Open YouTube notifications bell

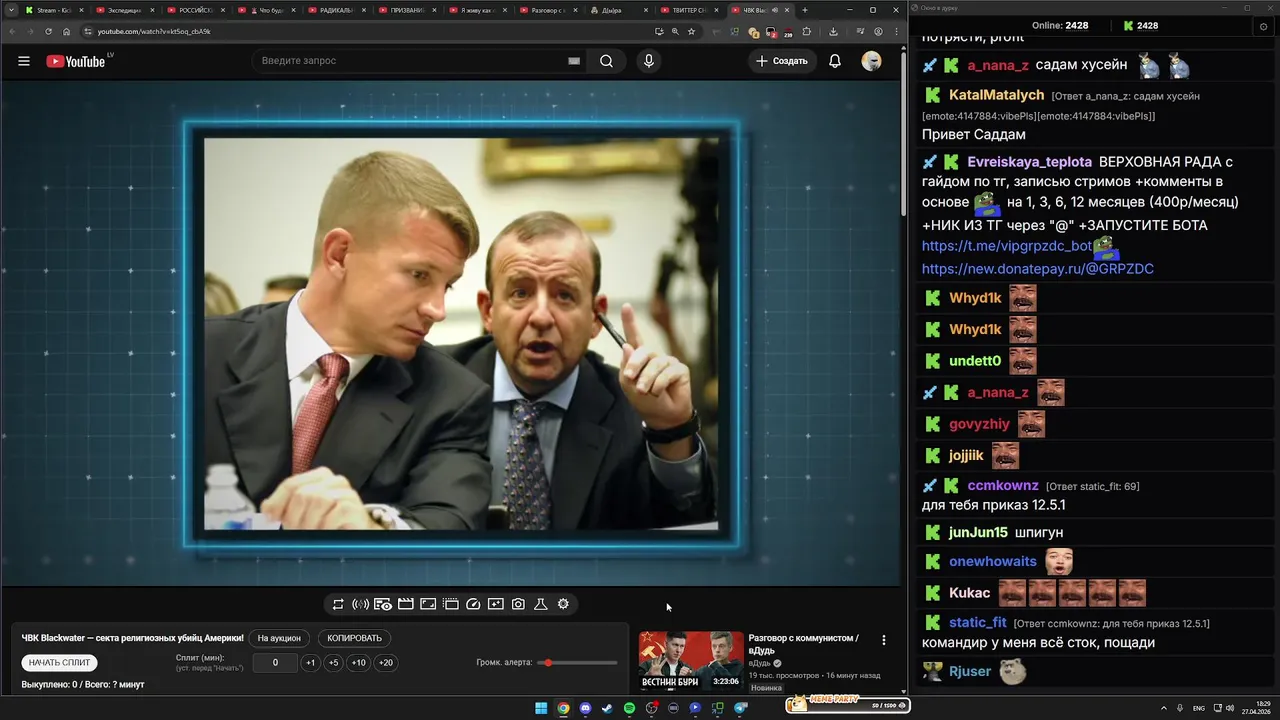835,61
